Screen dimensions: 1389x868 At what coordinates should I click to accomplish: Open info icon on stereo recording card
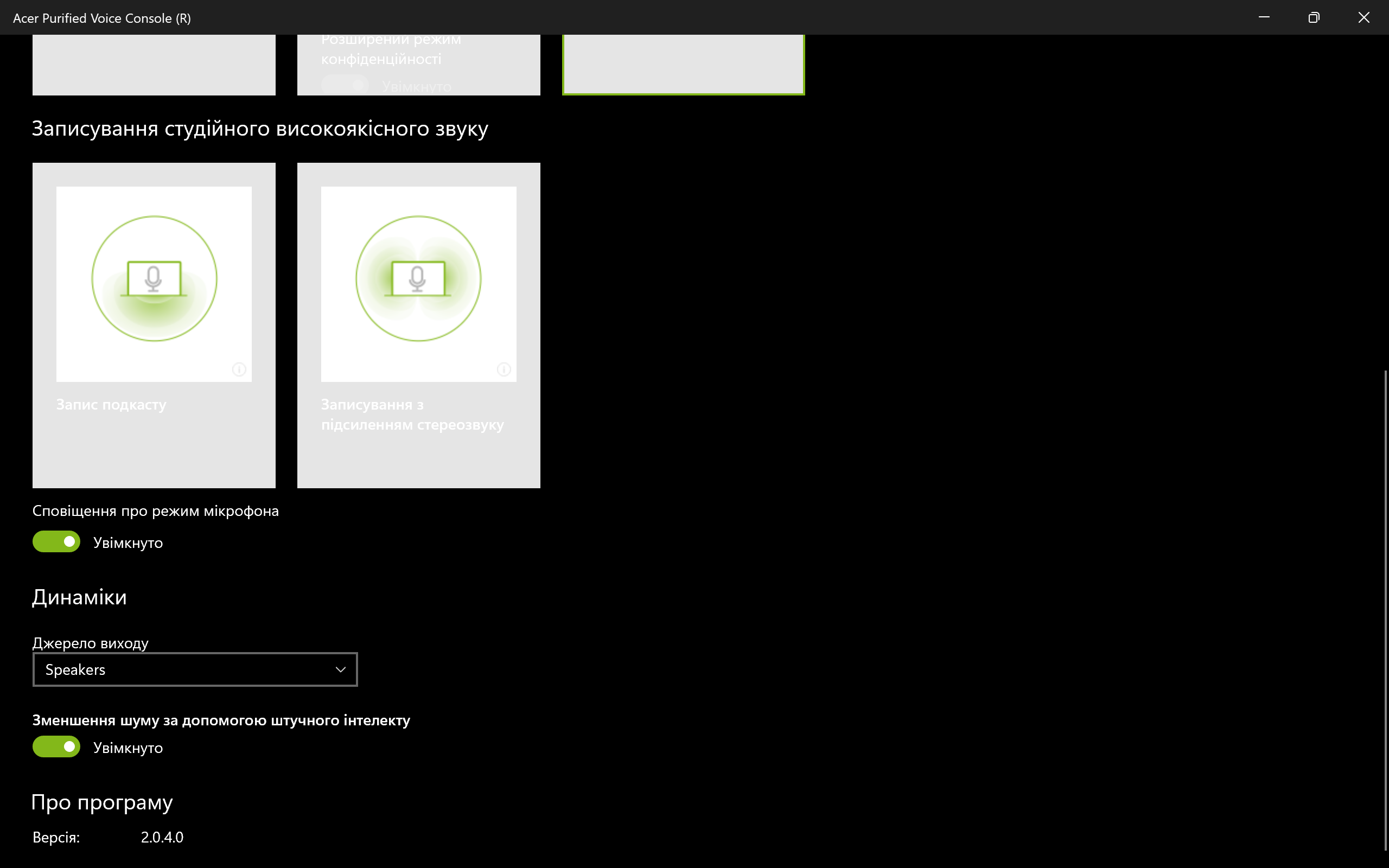(504, 369)
